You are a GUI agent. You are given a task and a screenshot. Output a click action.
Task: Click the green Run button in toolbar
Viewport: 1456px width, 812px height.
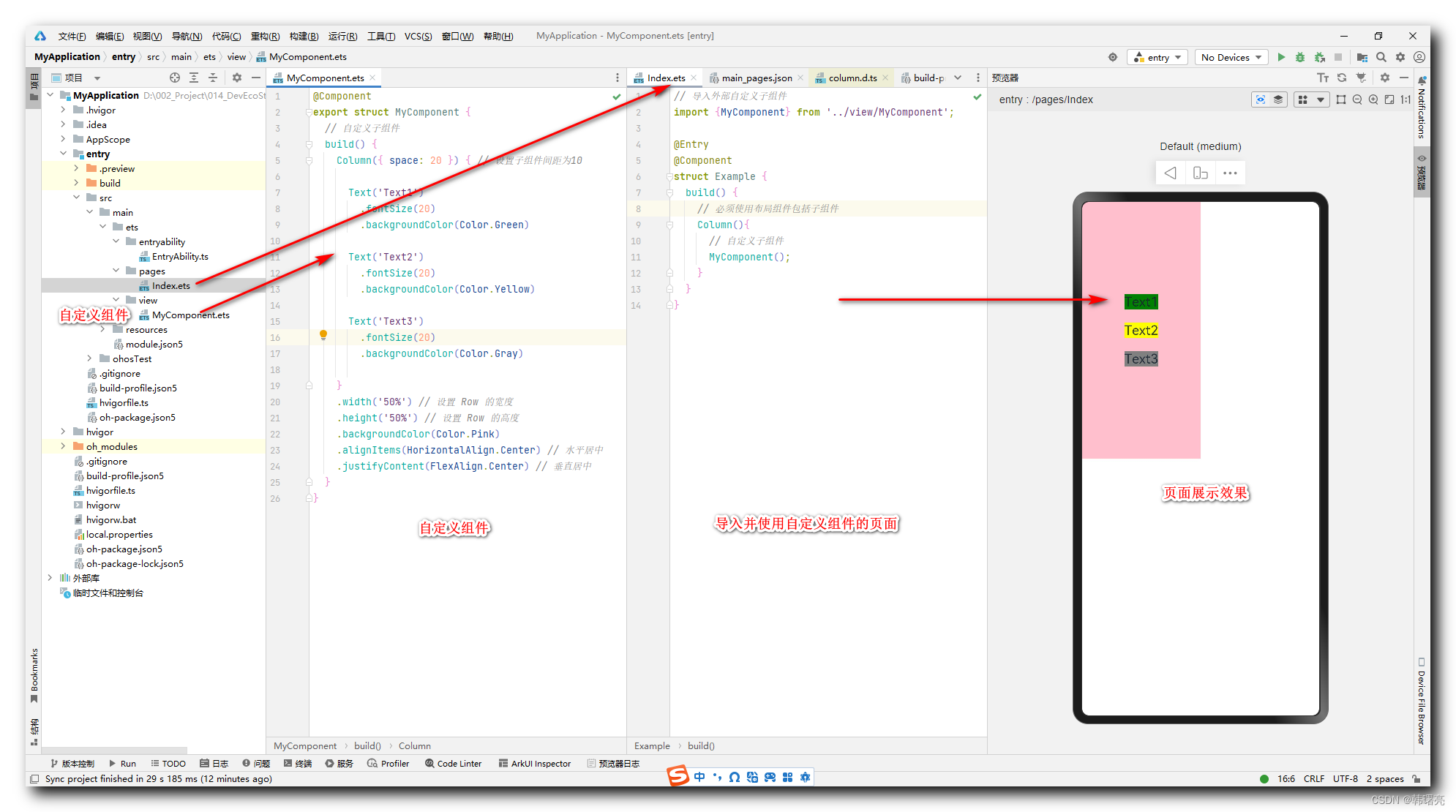[x=1281, y=57]
